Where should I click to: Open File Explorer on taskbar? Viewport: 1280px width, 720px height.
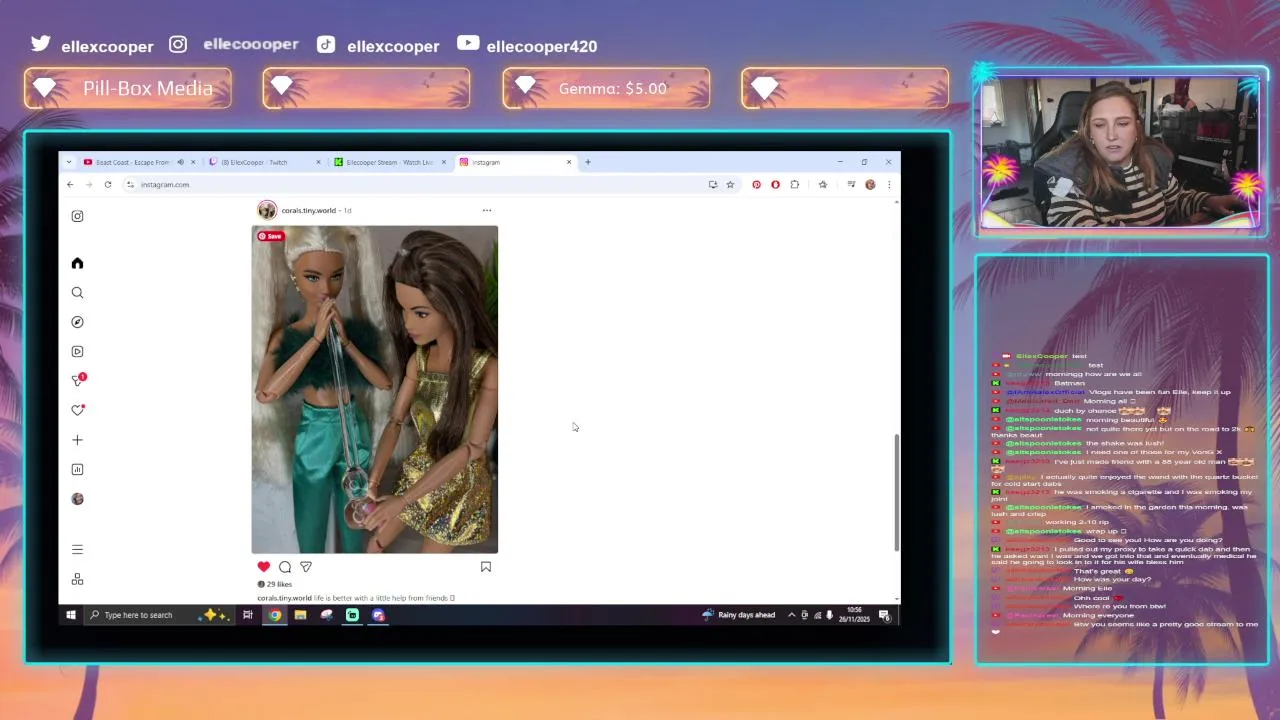click(300, 615)
